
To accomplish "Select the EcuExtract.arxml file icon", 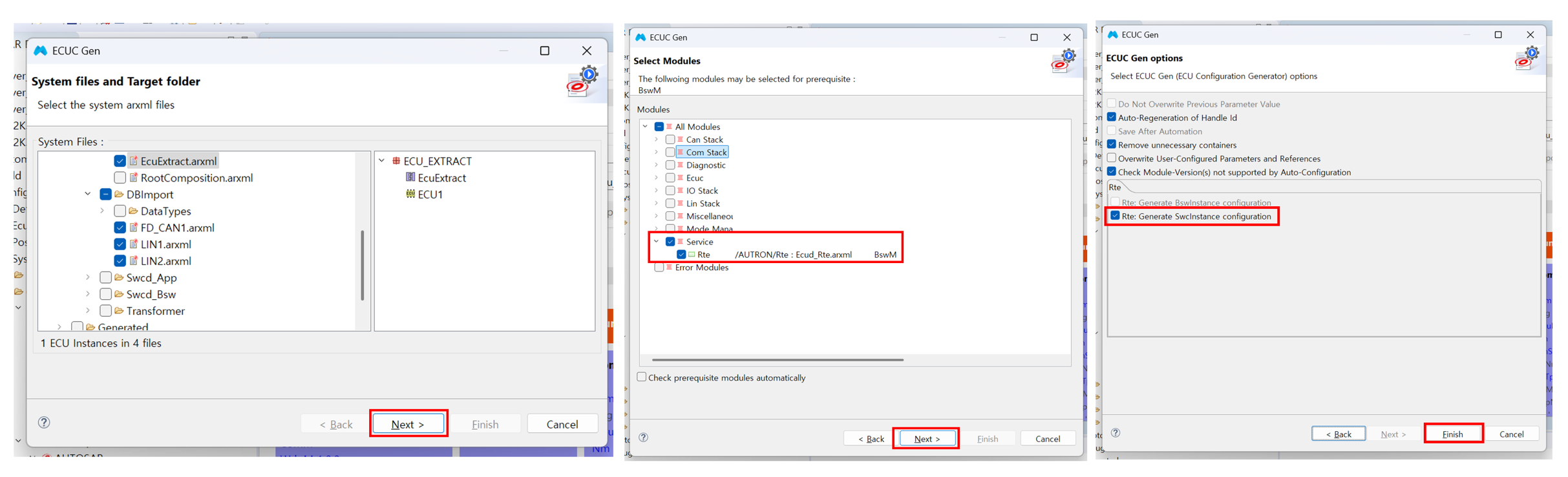I will point(134,161).
